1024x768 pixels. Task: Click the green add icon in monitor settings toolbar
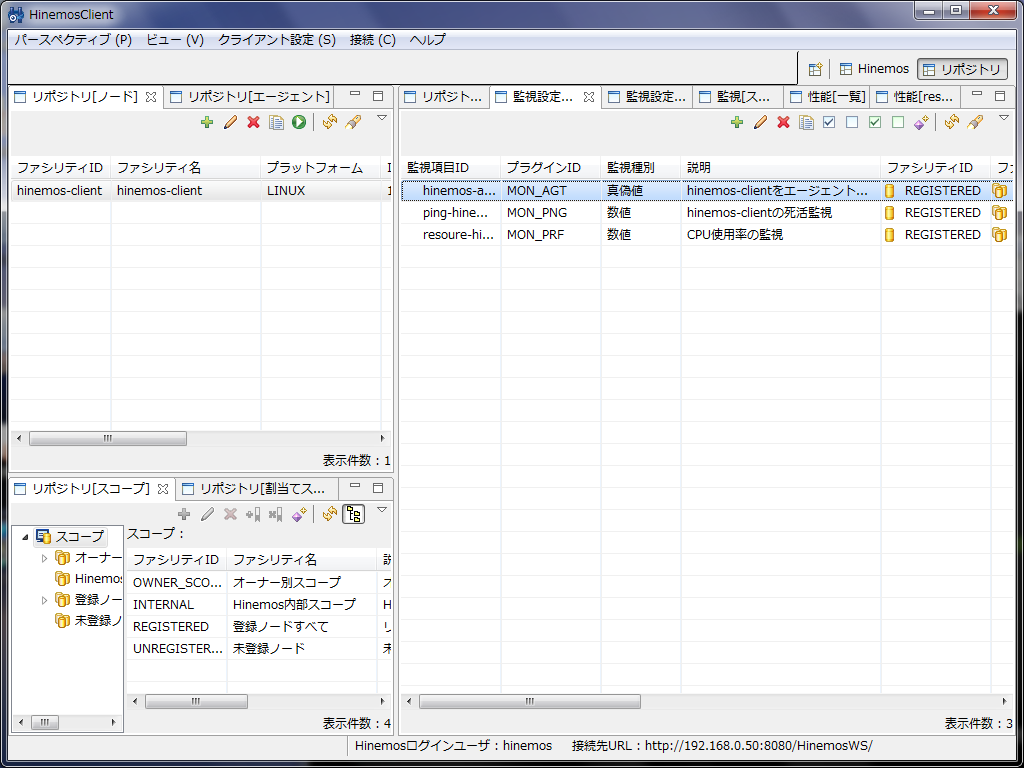[737, 122]
